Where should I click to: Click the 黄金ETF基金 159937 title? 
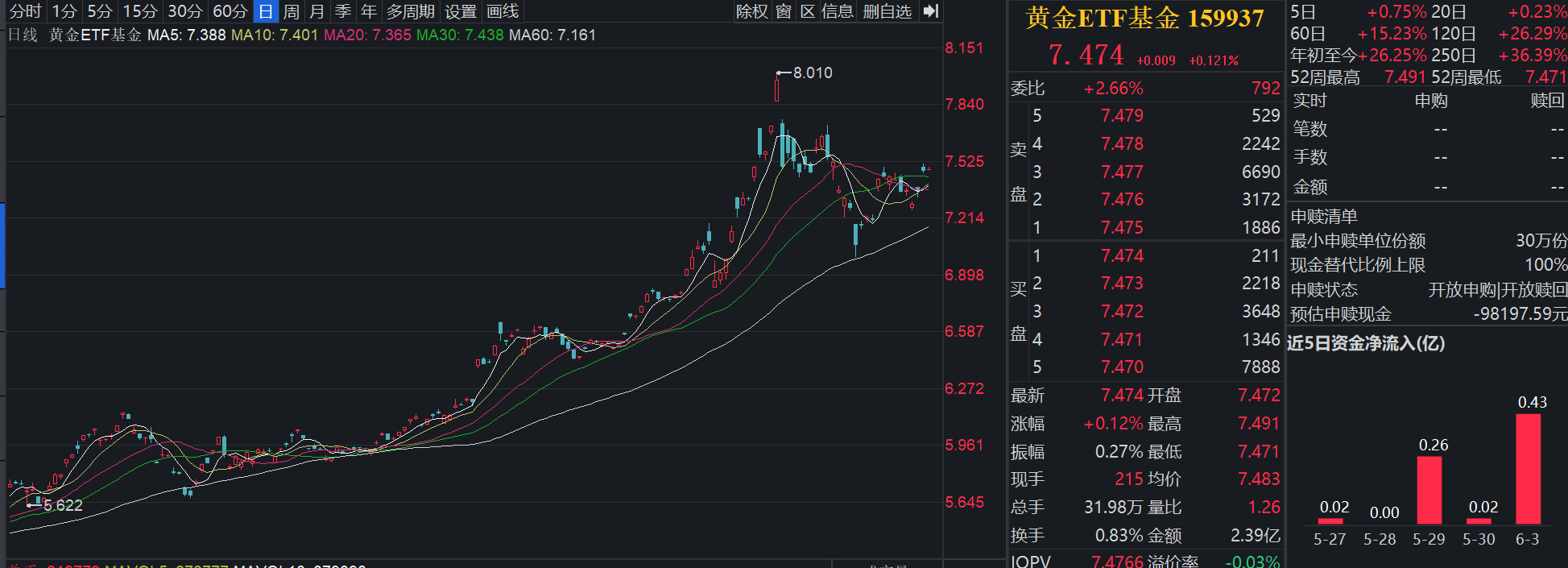1145,18
